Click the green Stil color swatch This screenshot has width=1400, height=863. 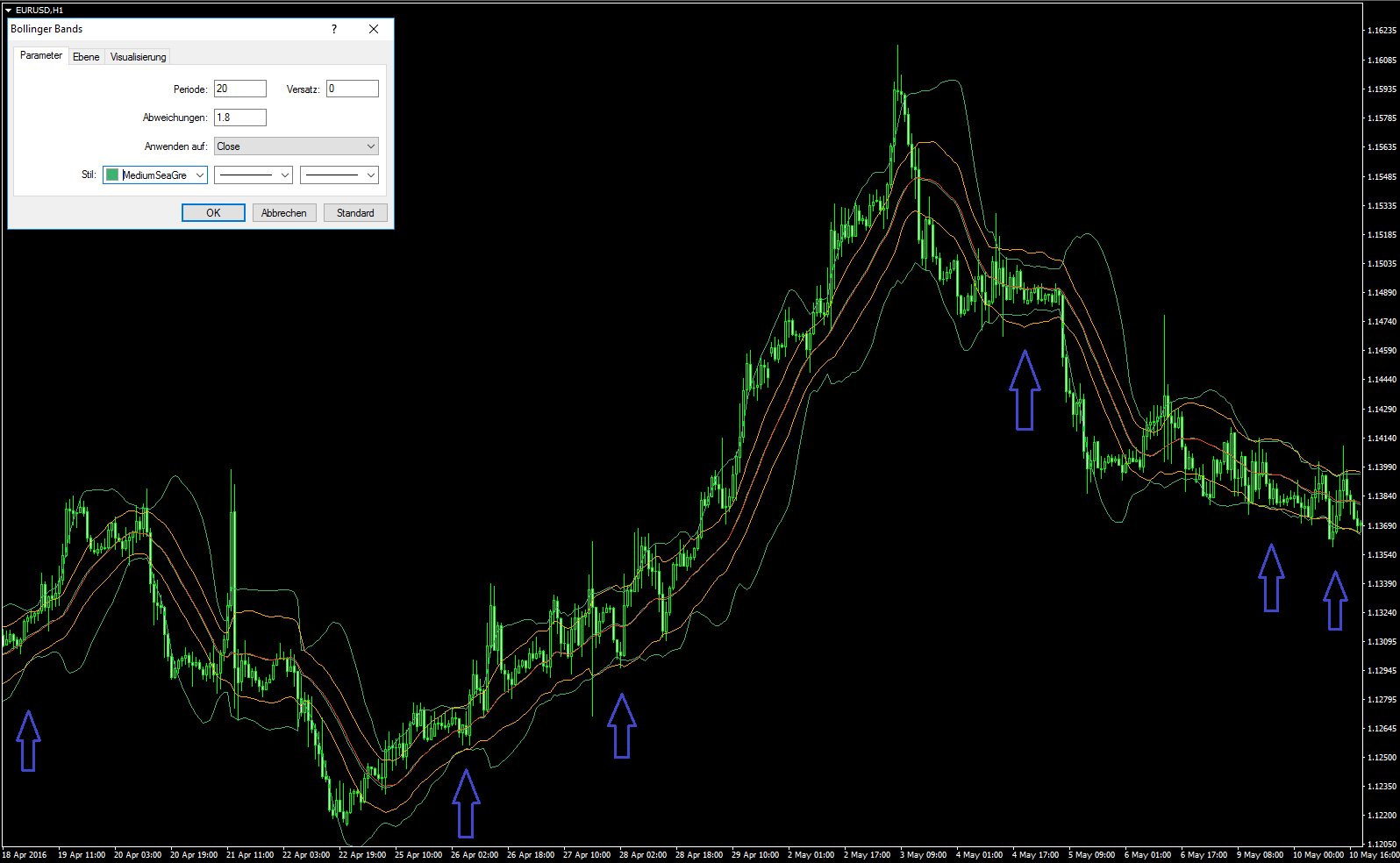[112, 175]
